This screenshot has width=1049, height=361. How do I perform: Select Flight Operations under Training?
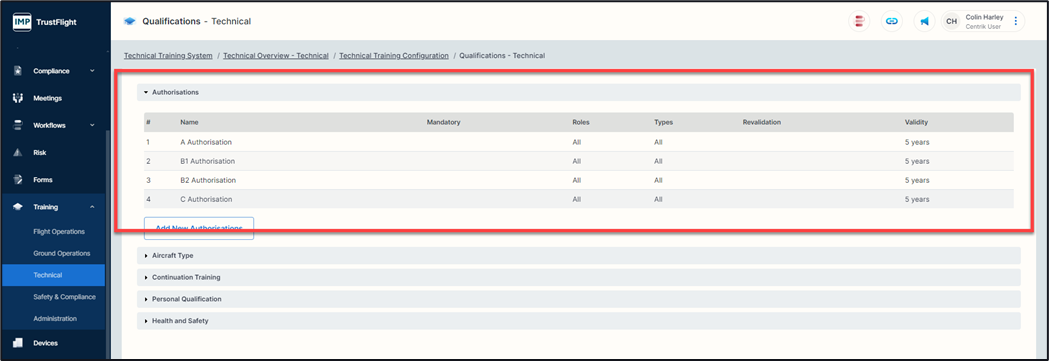[x=59, y=232]
